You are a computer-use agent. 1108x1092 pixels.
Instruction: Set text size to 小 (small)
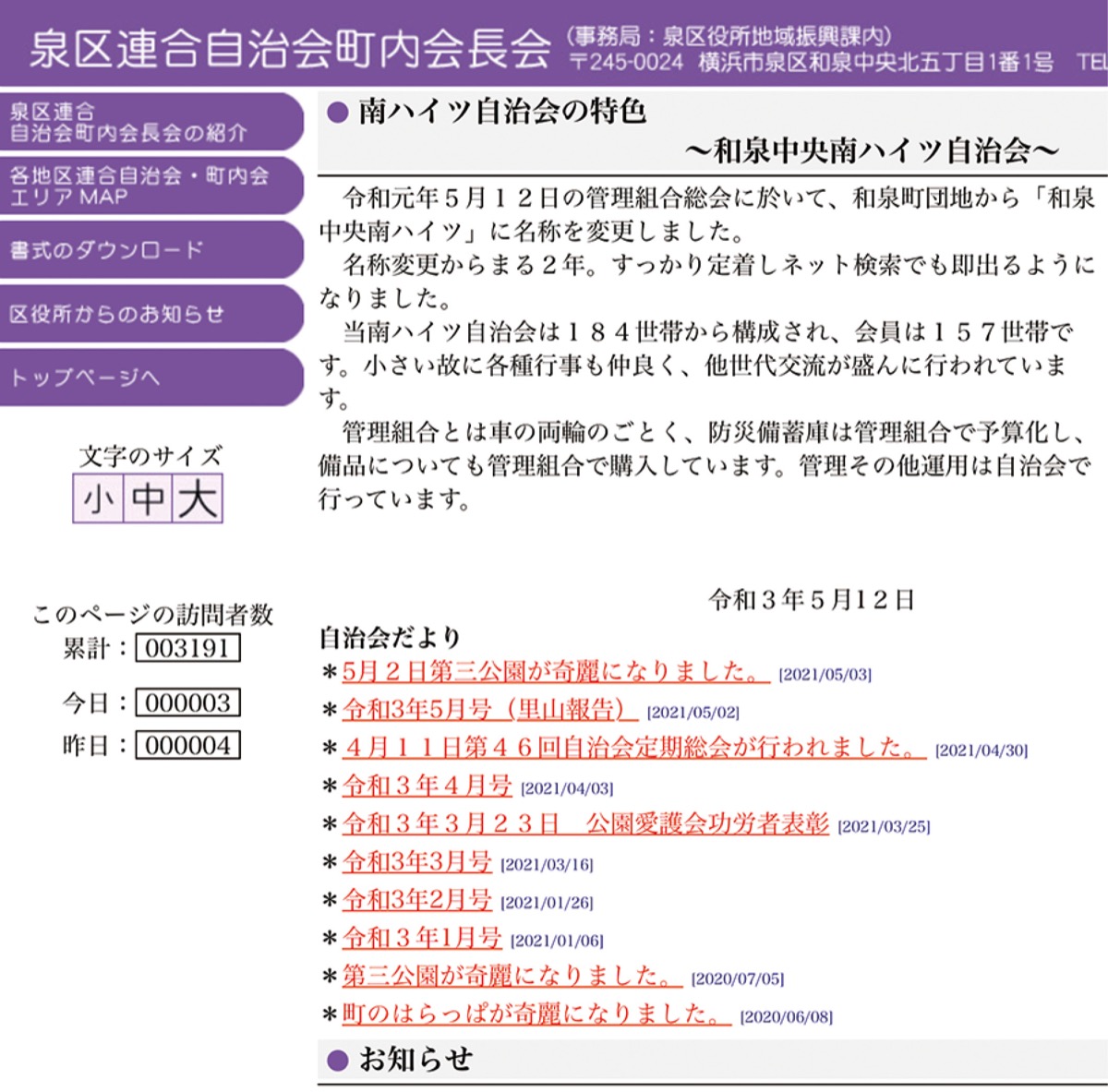pos(99,499)
